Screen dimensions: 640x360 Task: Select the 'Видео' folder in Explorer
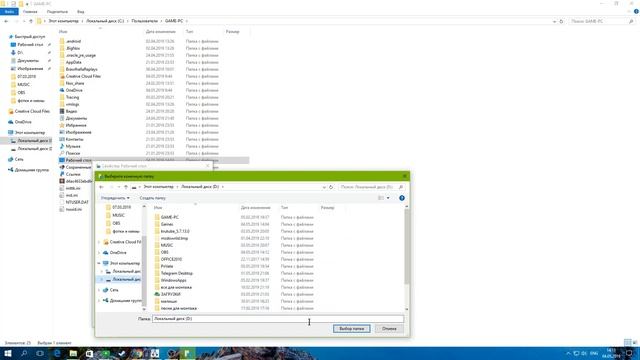[x=71, y=111]
